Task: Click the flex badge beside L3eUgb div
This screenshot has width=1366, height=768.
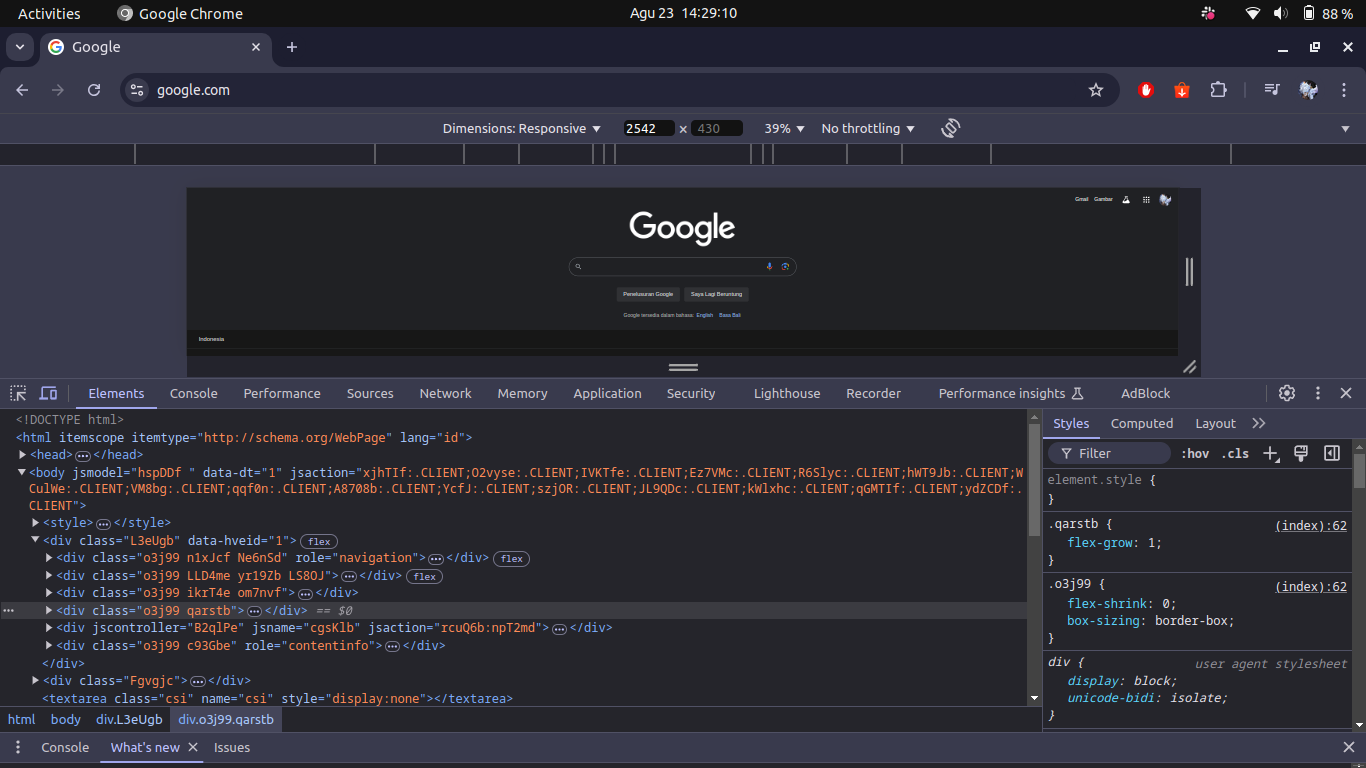Action: click(x=319, y=541)
